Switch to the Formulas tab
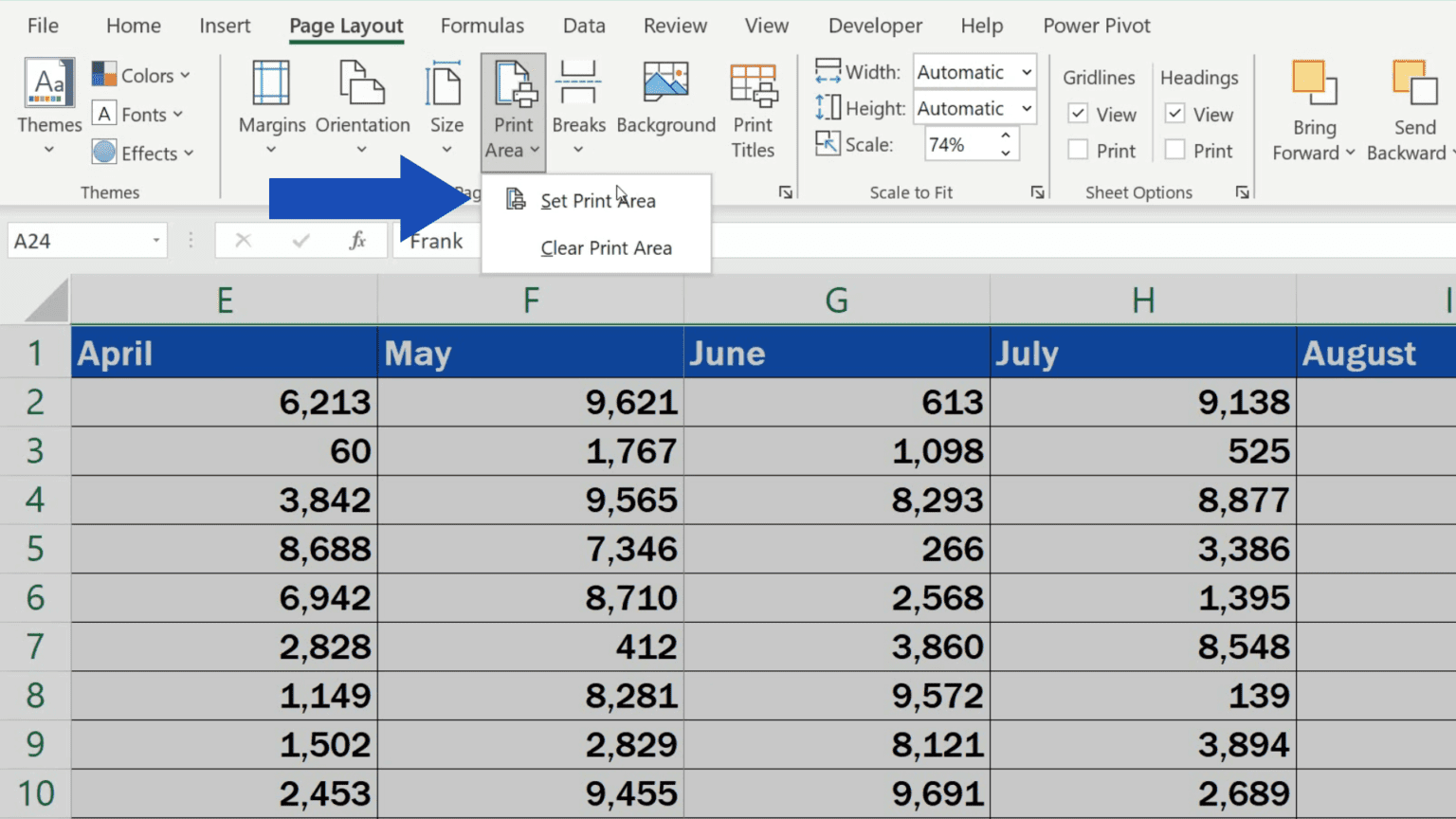The height and width of the screenshot is (819, 1456). point(482,26)
